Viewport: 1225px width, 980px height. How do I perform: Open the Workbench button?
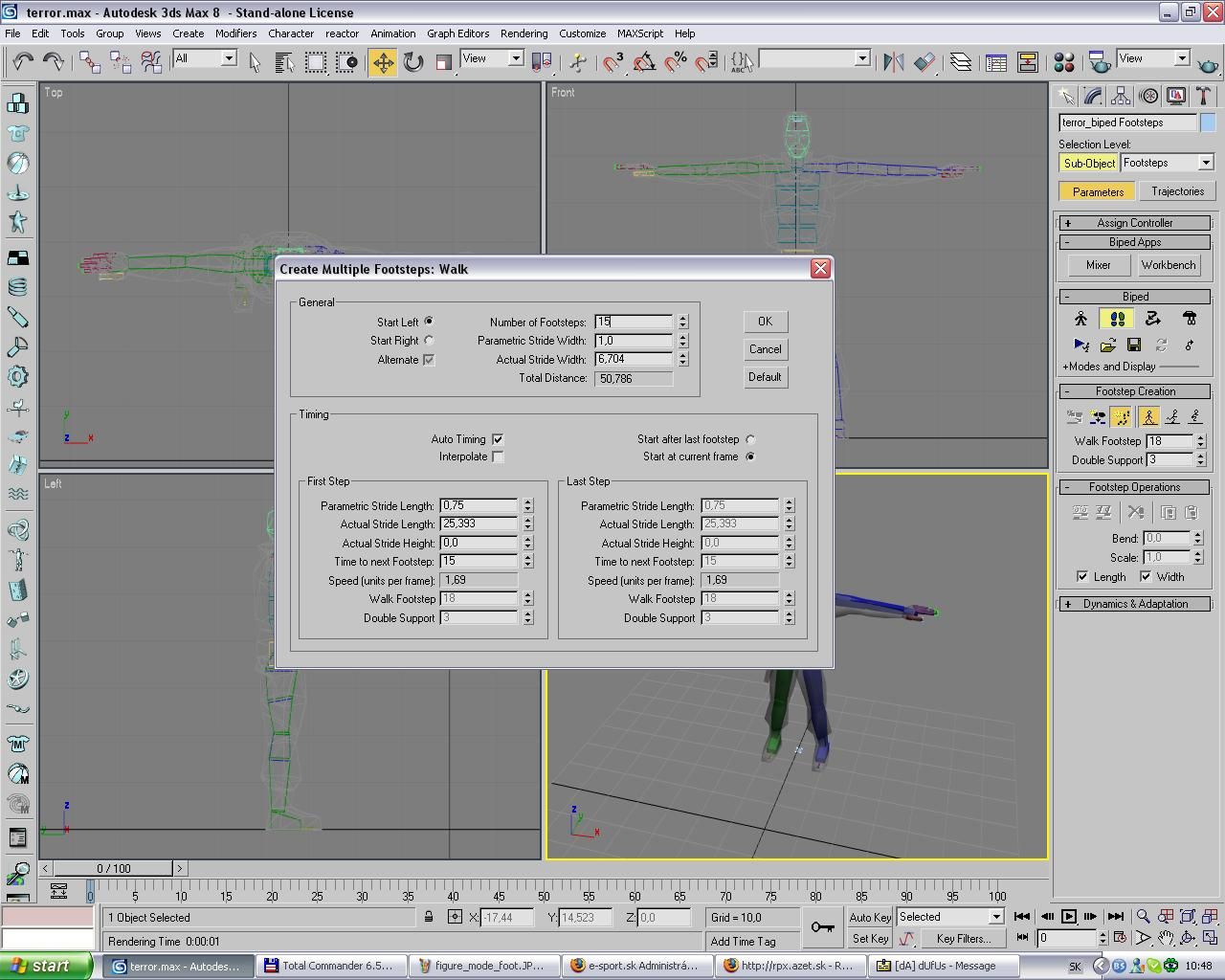pos(1169,265)
